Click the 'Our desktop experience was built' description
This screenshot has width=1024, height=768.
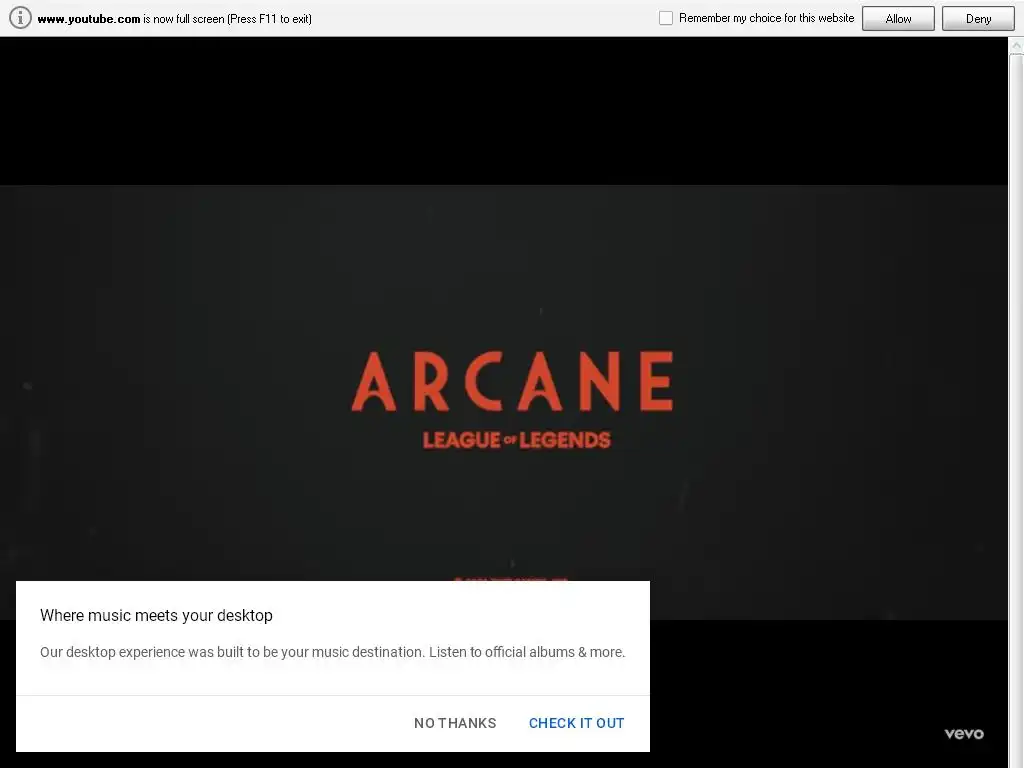pos(332,652)
